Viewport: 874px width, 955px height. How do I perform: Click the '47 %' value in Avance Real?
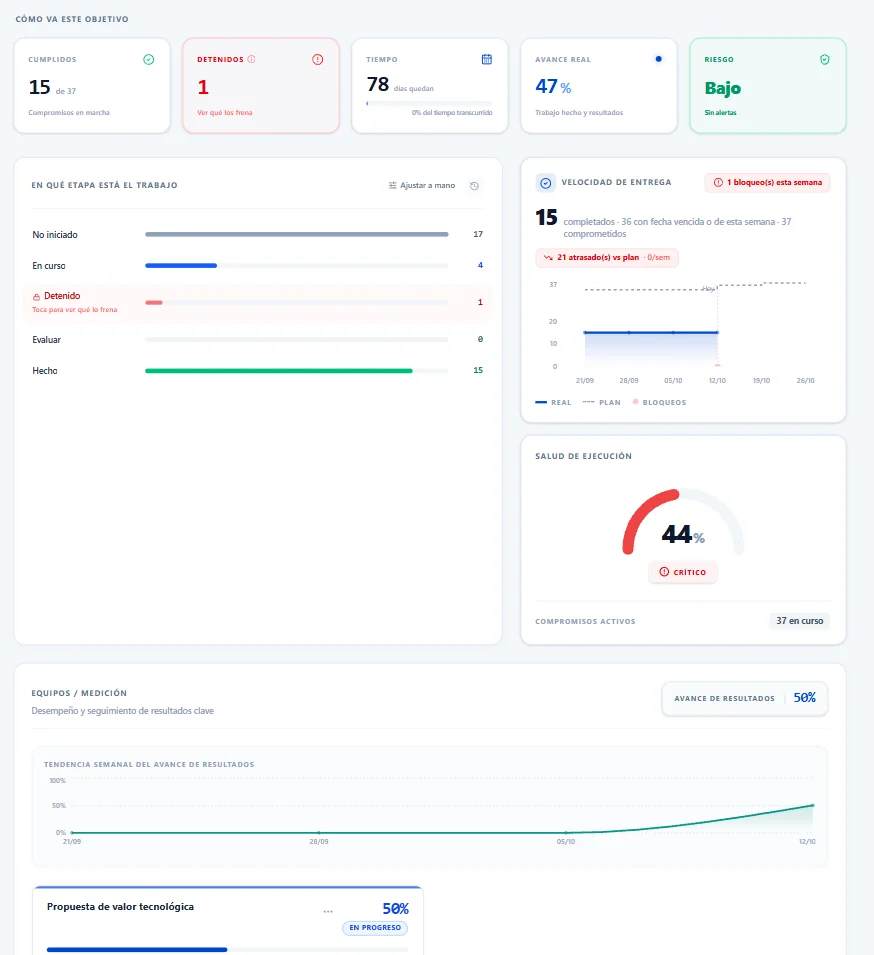tap(553, 87)
